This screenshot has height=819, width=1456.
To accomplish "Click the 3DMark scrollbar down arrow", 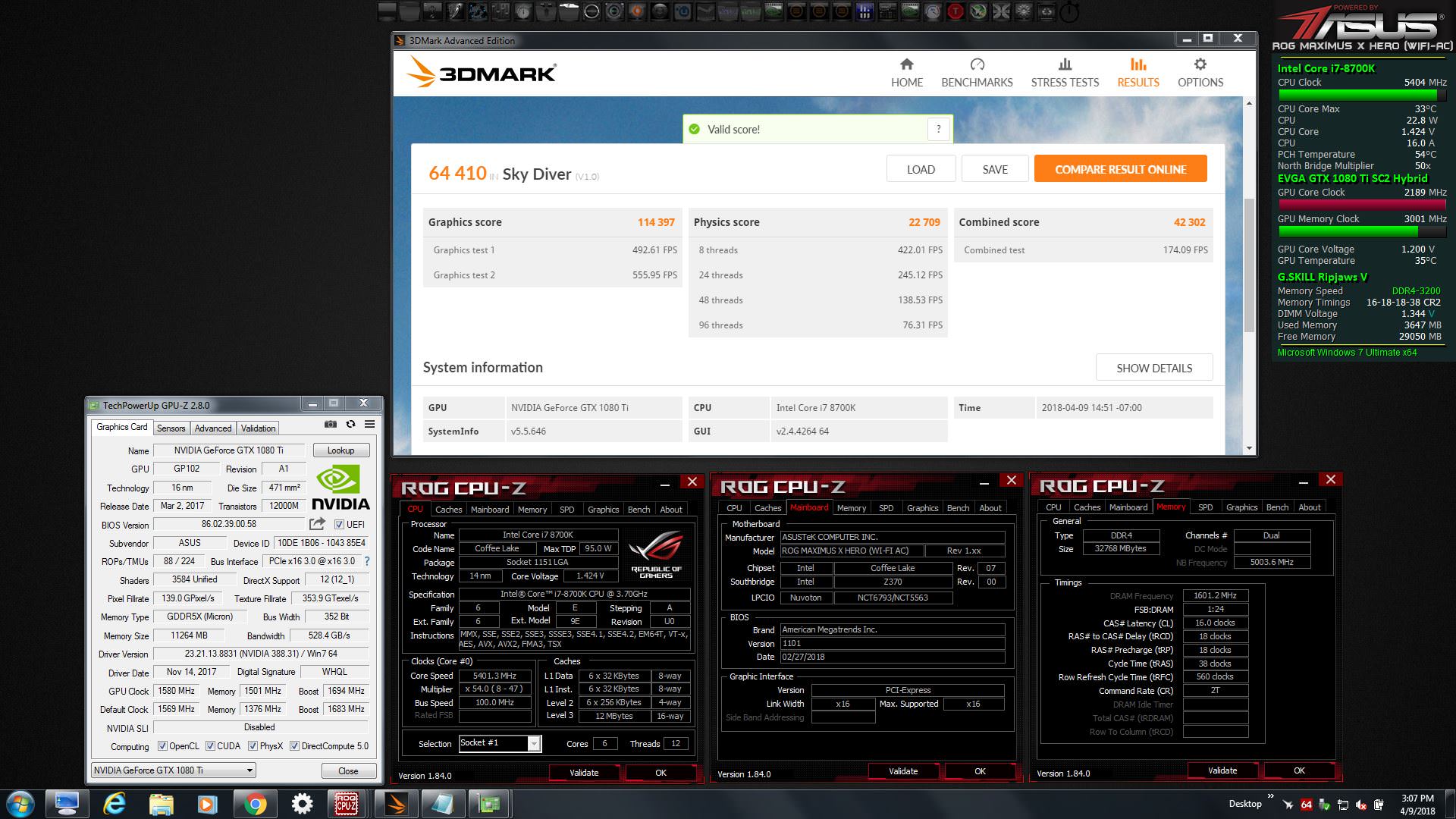I will [1250, 448].
